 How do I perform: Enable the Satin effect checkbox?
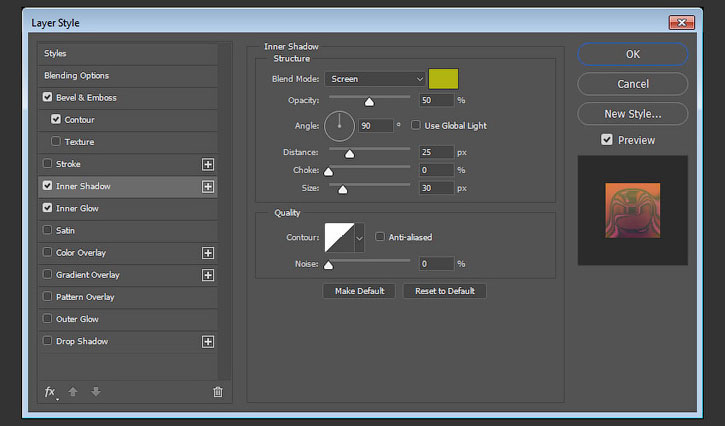(x=47, y=230)
